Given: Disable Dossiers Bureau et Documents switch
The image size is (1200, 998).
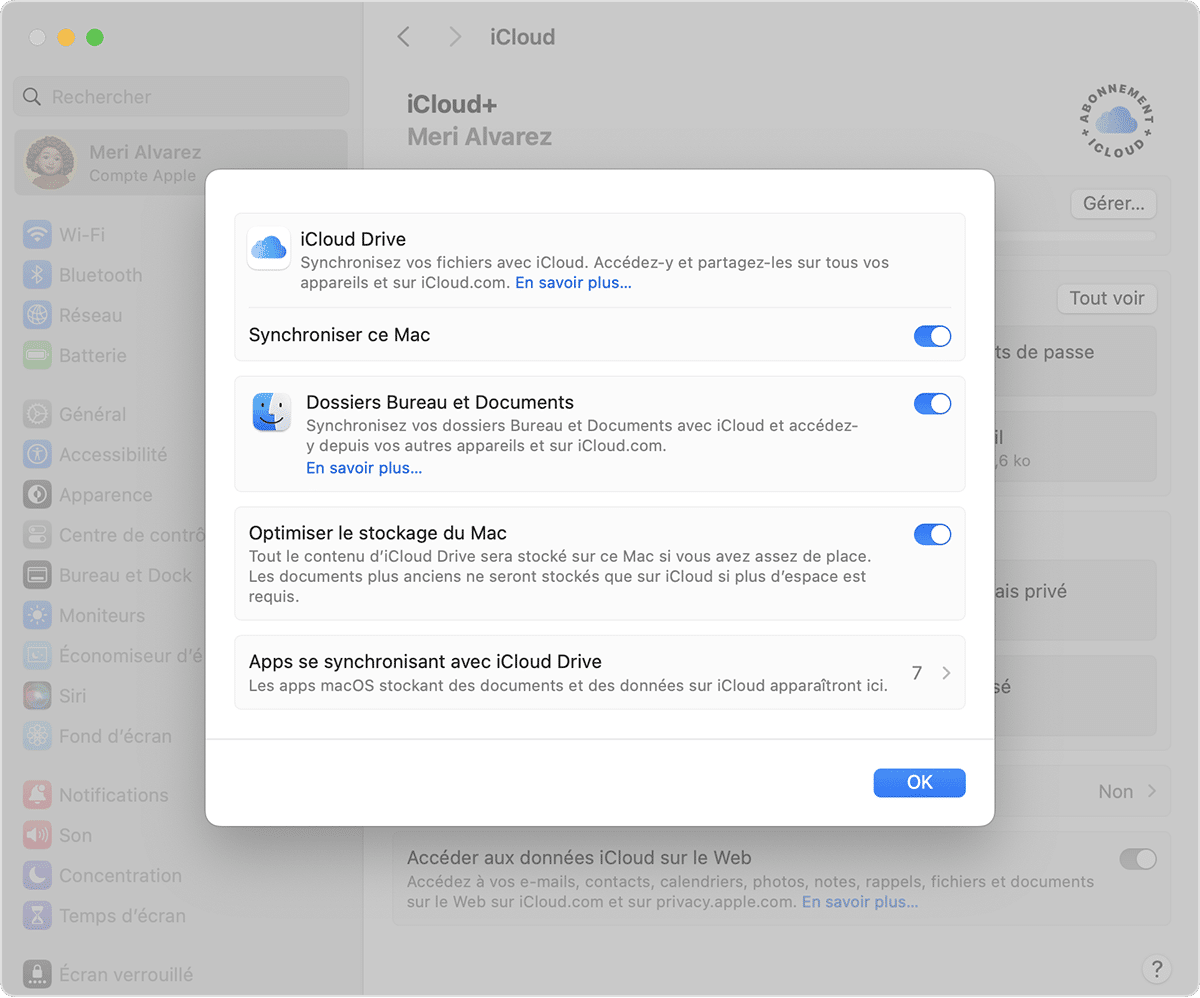Looking at the screenshot, I should tap(932, 404).
